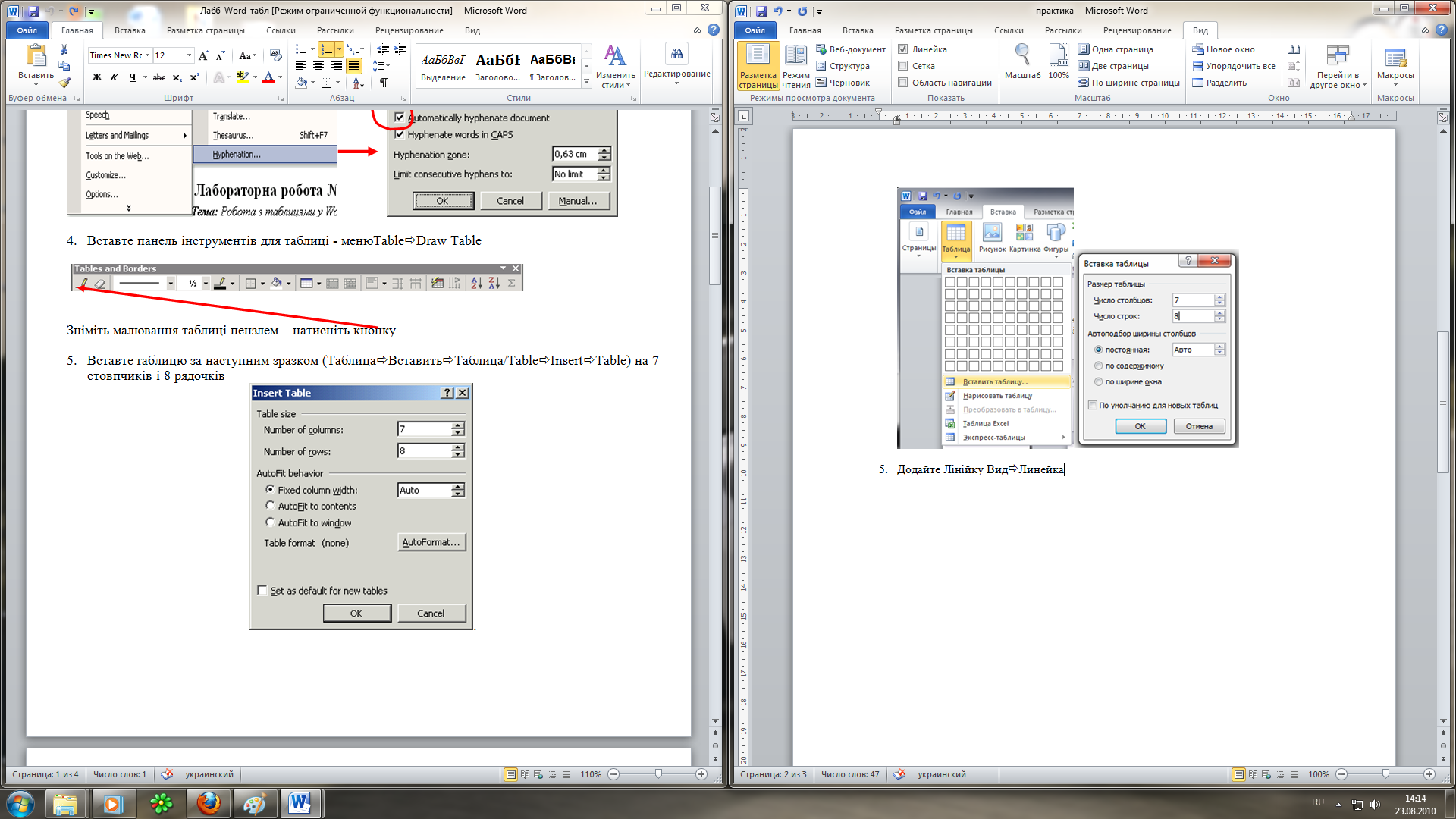
Task: Apply subscript formatting
Action: click(177, 77)
